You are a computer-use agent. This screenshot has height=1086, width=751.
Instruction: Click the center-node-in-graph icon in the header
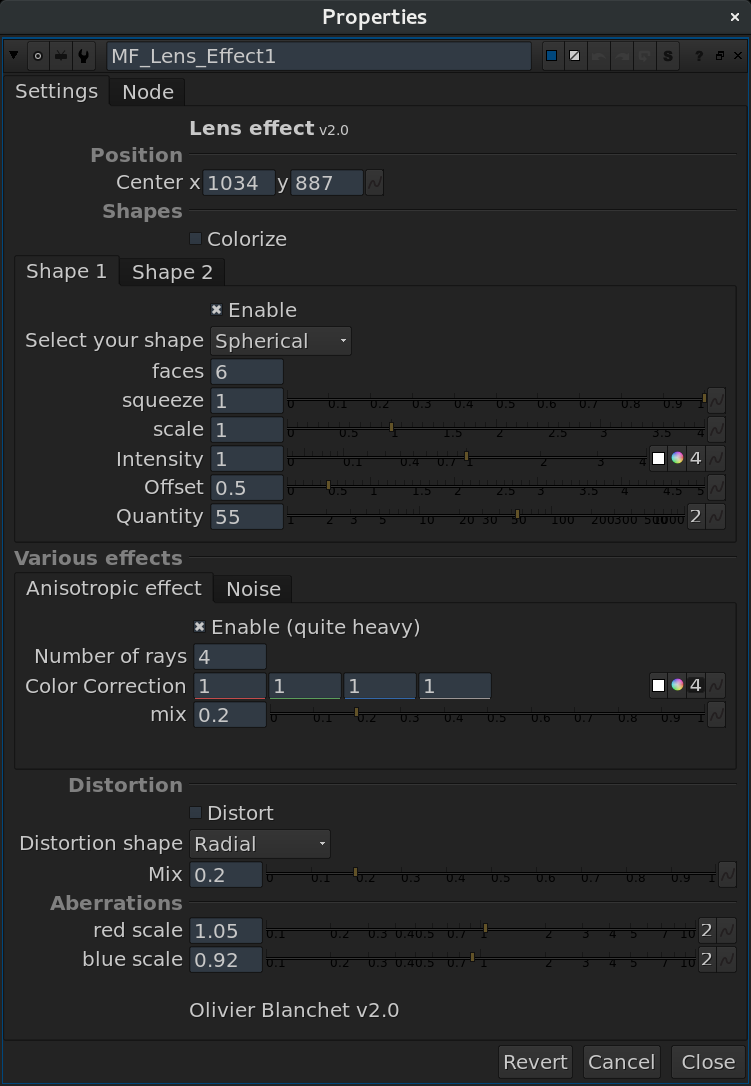[x=39, y=56]
